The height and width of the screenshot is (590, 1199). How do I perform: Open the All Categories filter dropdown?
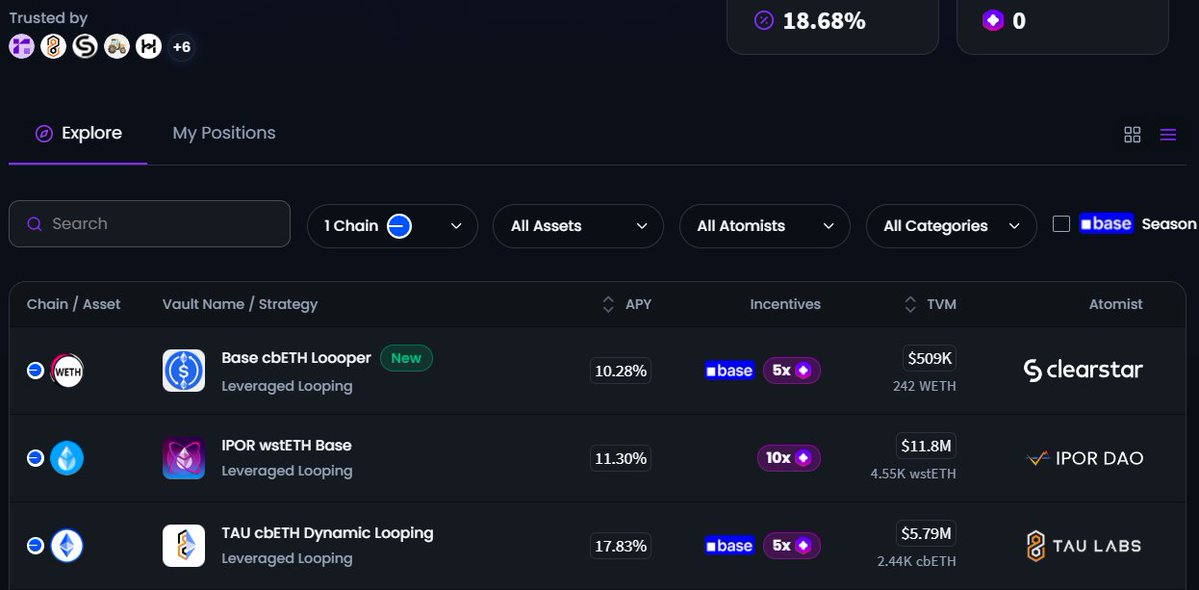(951, 226)
